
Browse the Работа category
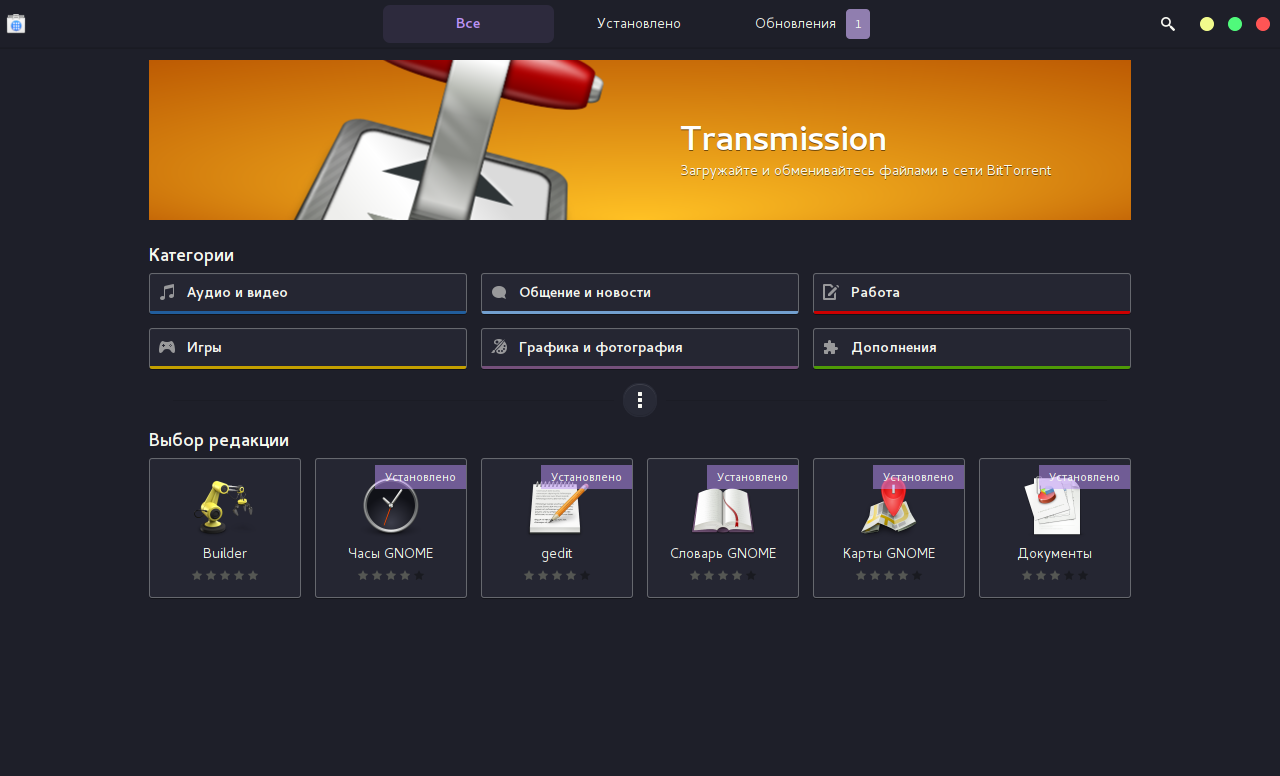(x=972, y=293)
